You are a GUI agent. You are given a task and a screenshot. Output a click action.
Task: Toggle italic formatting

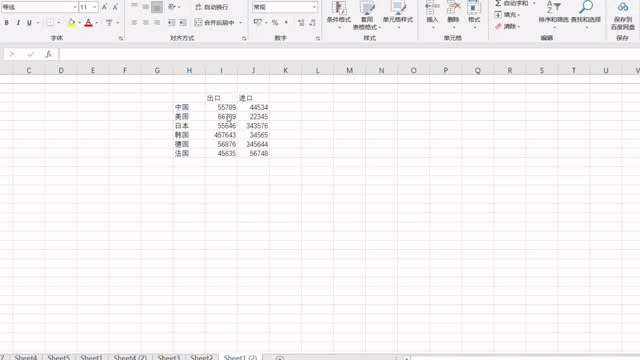(18, 23)
